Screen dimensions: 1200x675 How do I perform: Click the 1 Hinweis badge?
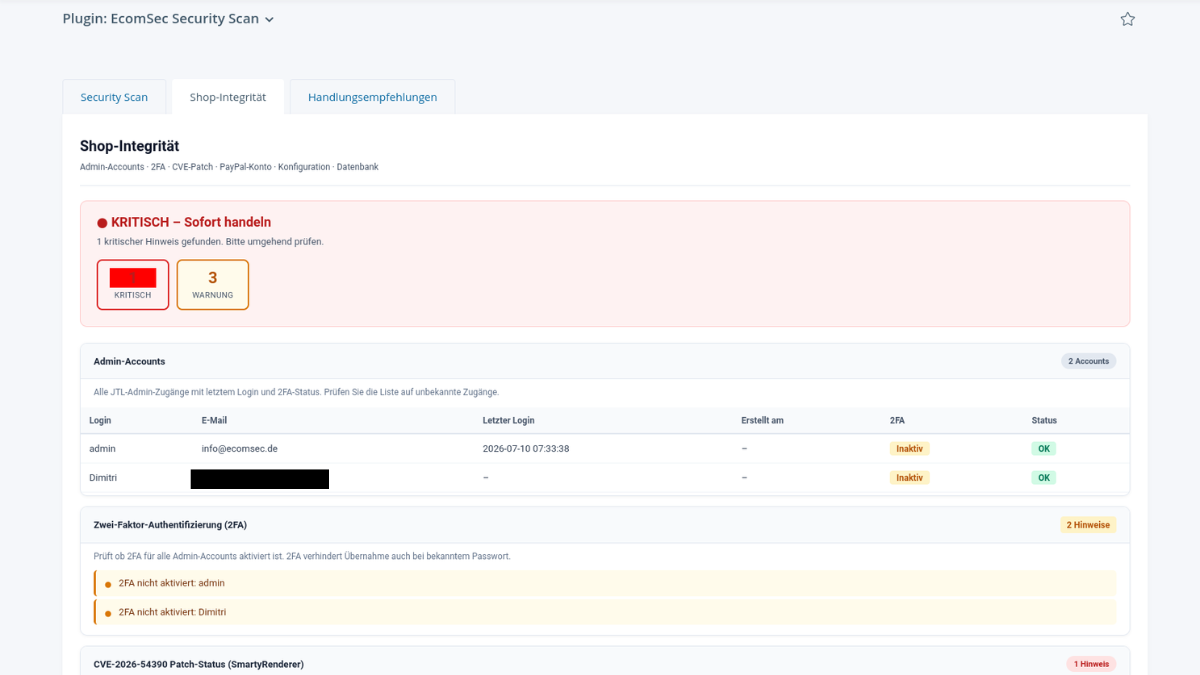click(x=1091, y=664)
